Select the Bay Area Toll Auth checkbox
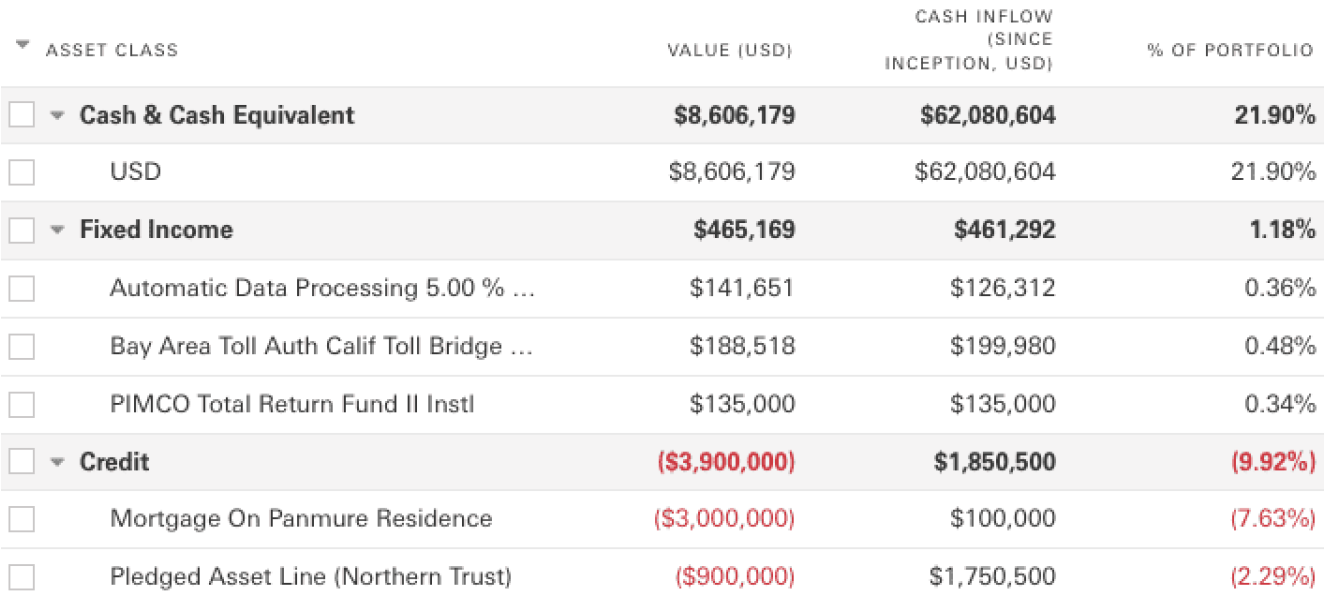 pyautogui.click(x=21, y=347)
